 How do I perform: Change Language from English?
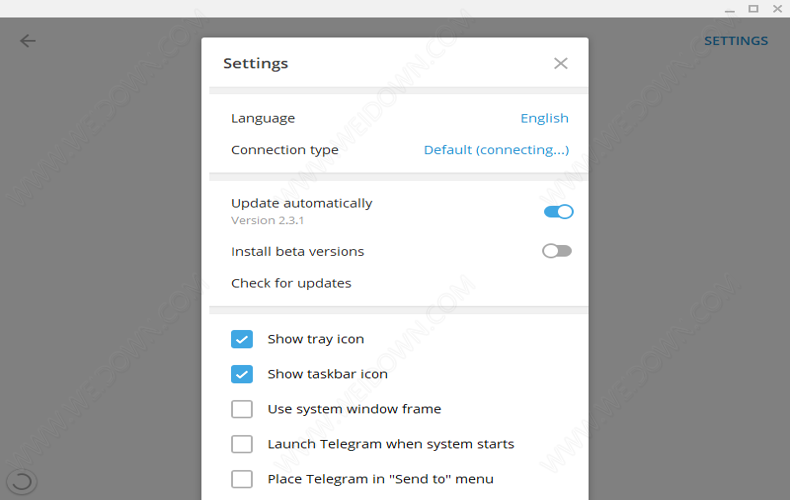point(544,118)
